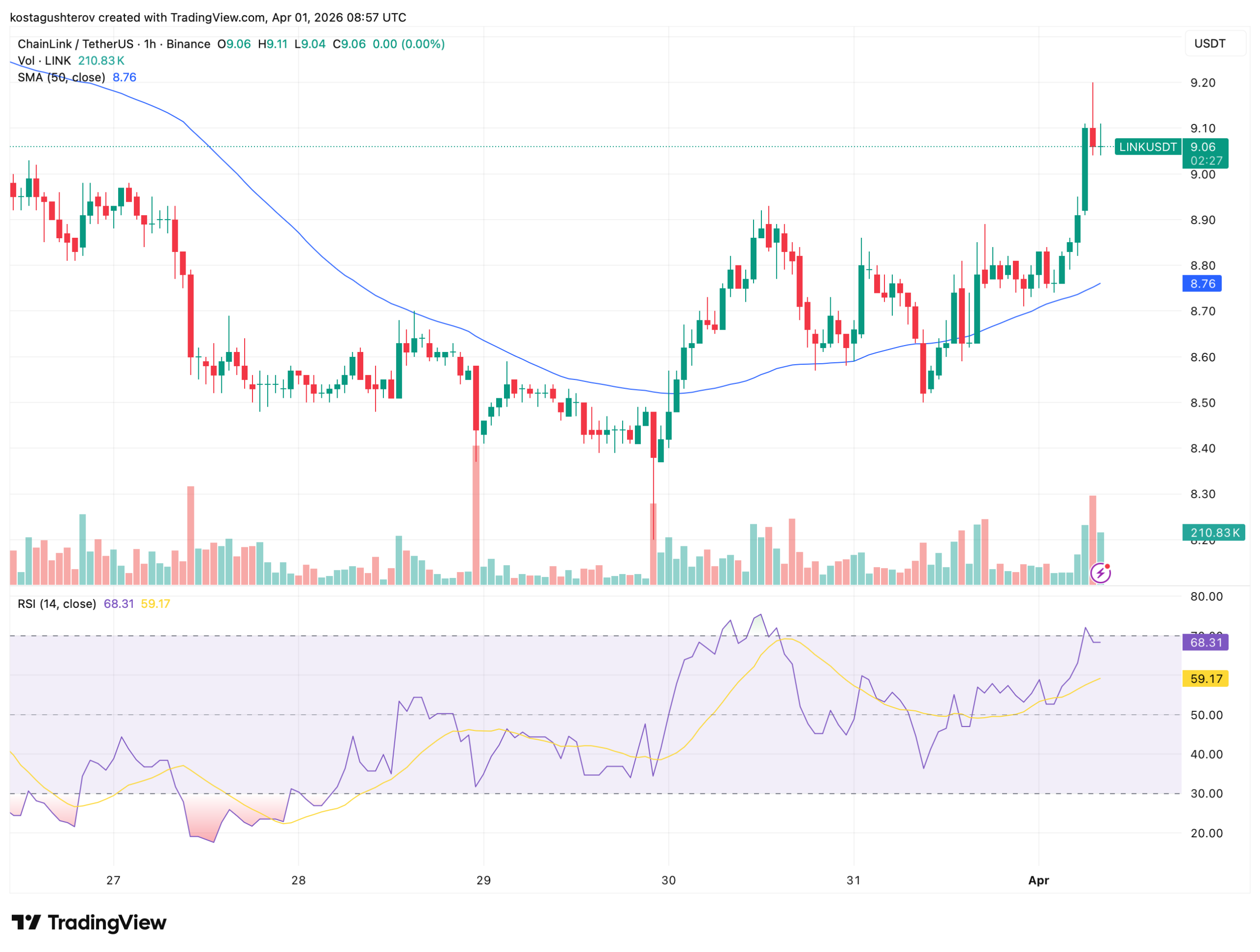Select the Vol · LINK indicator legend

pos(44,61)
